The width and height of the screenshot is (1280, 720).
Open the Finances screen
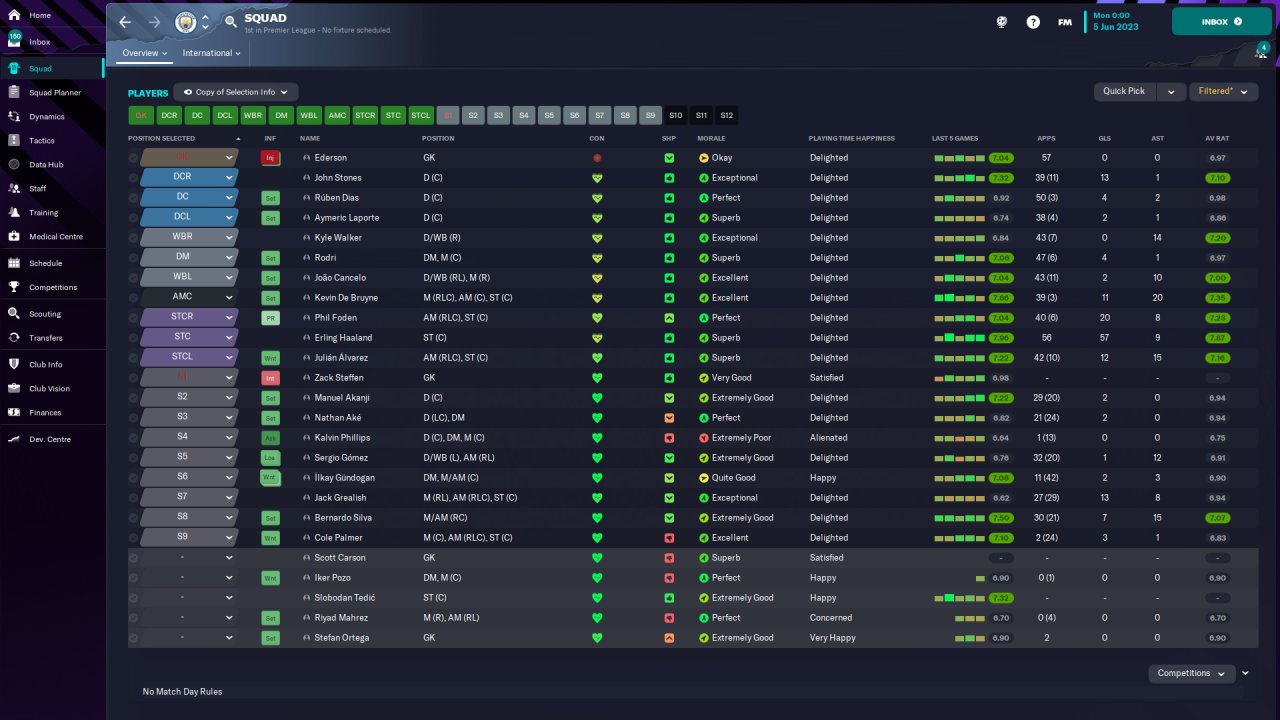tap(45, 412)
